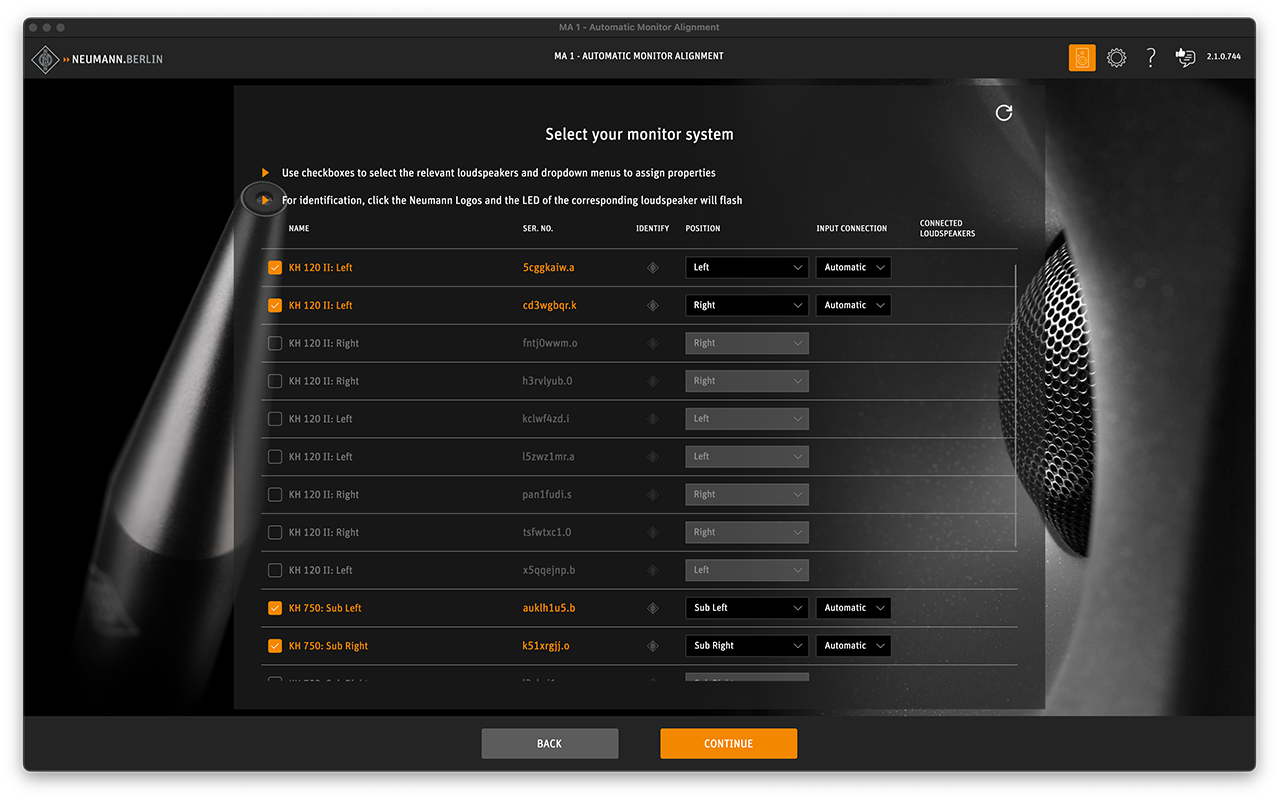
Task: Identify speaker with serial 5cggkaiw.a
Action: click(653, 268)
